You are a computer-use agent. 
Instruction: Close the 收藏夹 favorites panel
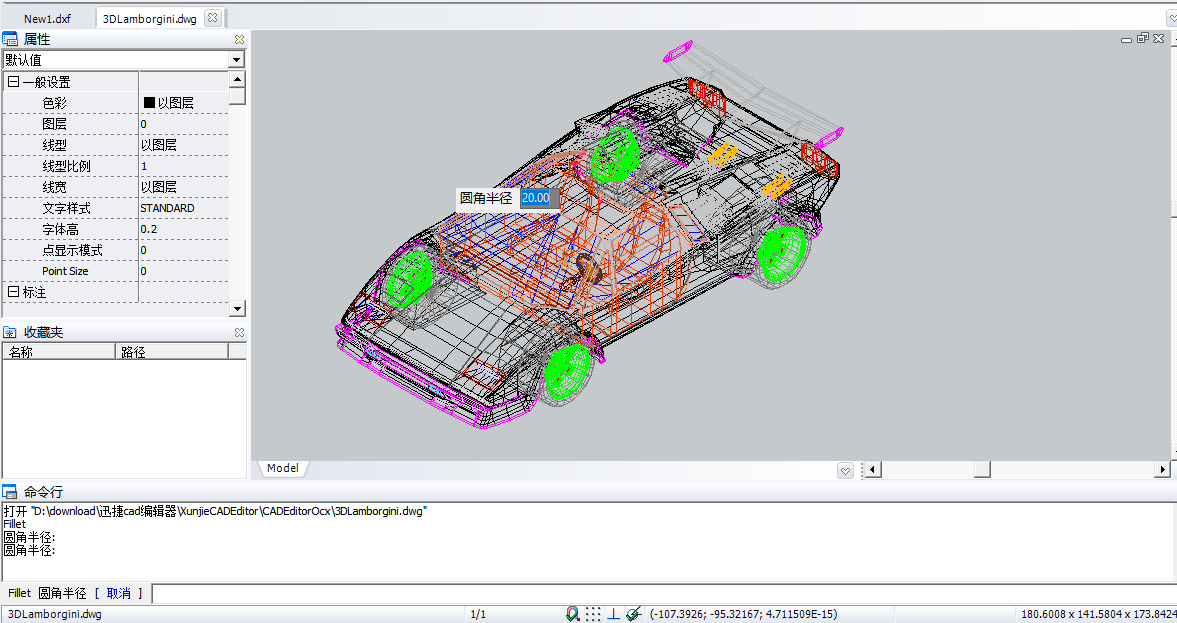(239, 332)
